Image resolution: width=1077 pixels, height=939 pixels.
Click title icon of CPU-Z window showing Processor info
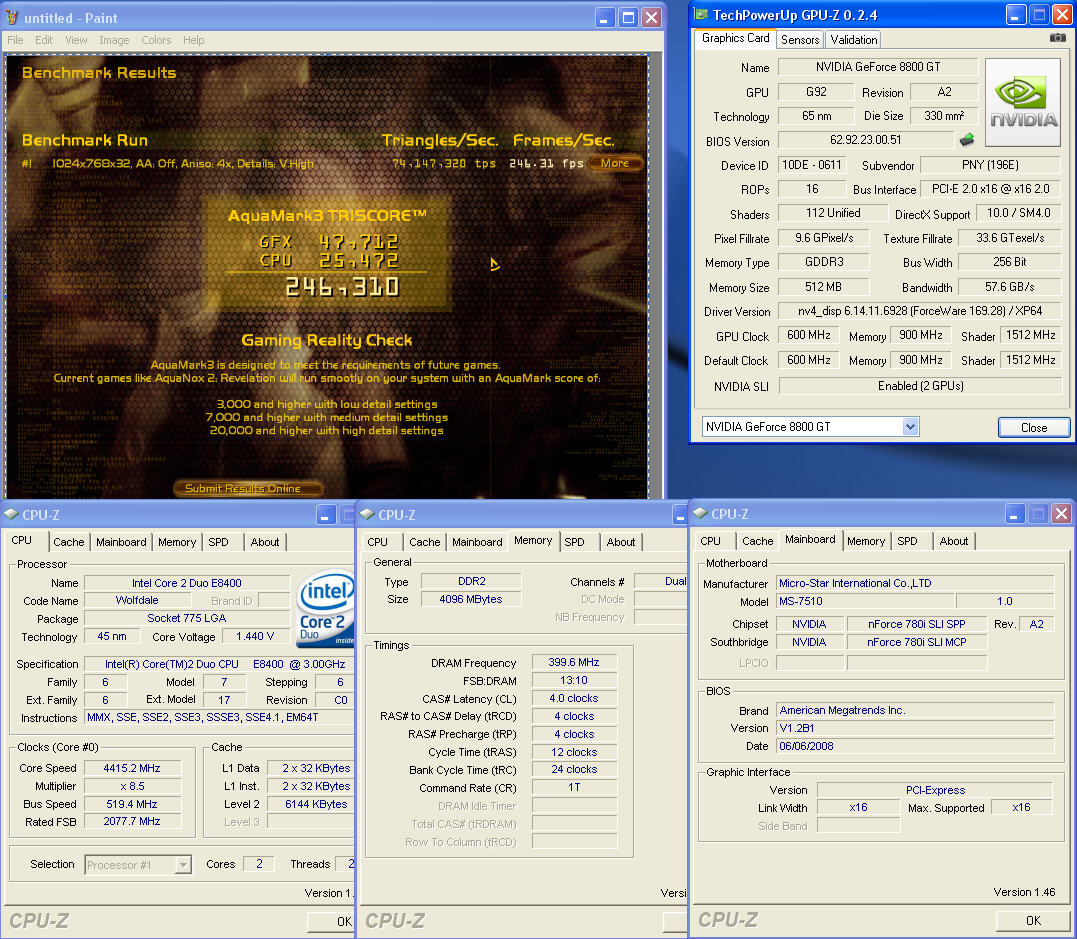coord(11,514)
